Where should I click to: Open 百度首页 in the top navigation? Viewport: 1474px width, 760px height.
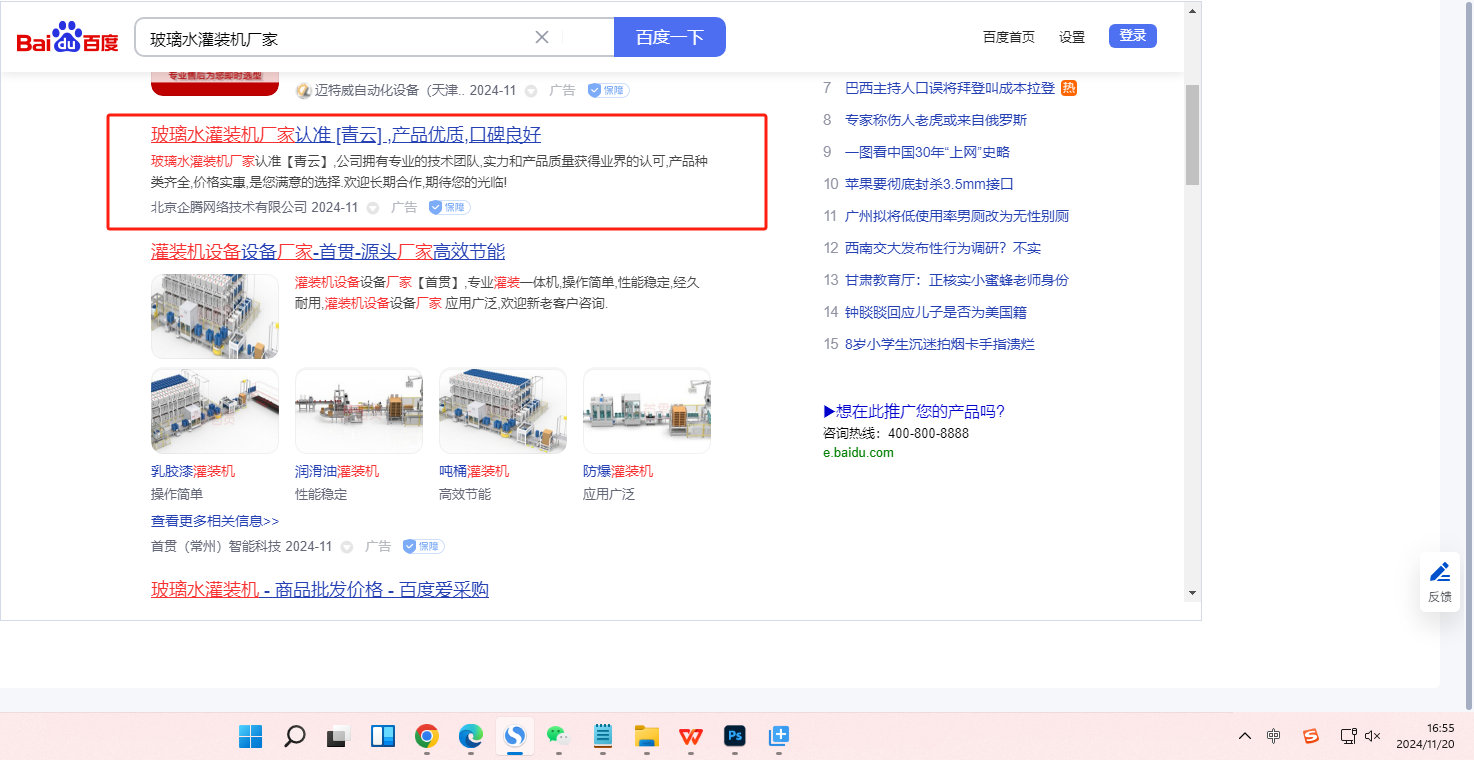[x=1008, y=37]
